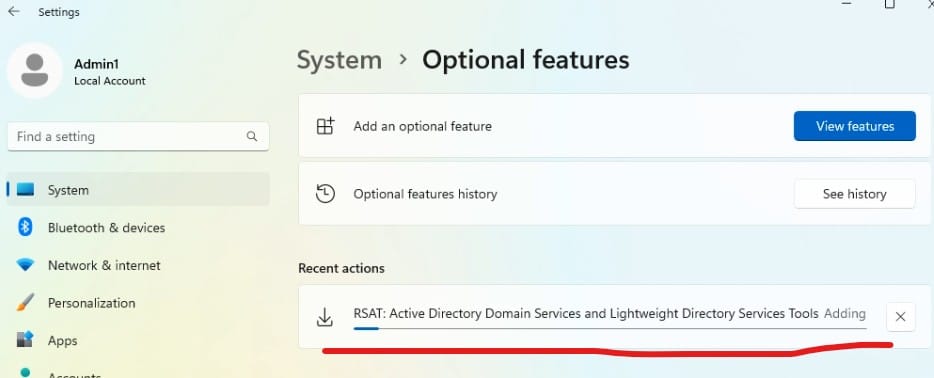Click the RSAT download arrow icon

pyautogui.click(x=324, y=317)
